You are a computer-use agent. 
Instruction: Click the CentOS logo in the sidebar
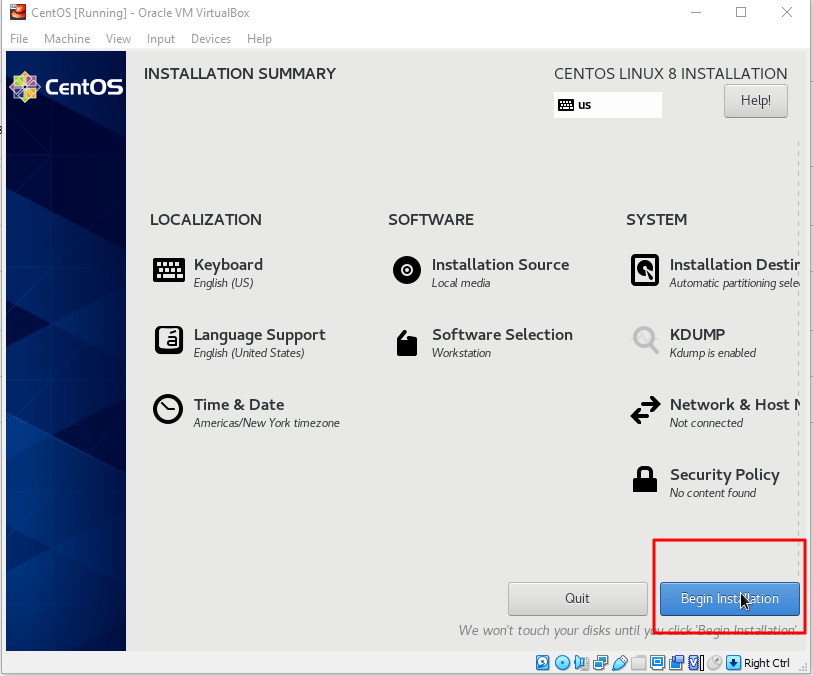66,87
